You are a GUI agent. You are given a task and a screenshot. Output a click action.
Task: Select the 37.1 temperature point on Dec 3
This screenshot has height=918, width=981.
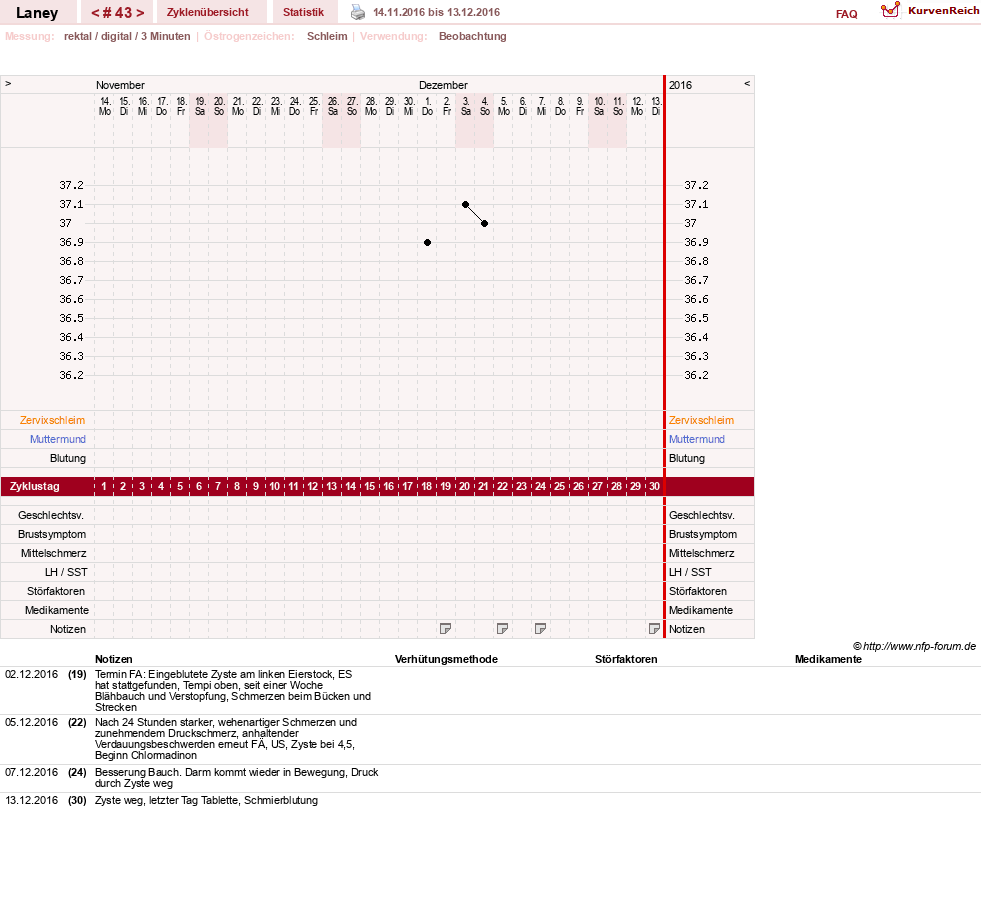pos(465,205)
